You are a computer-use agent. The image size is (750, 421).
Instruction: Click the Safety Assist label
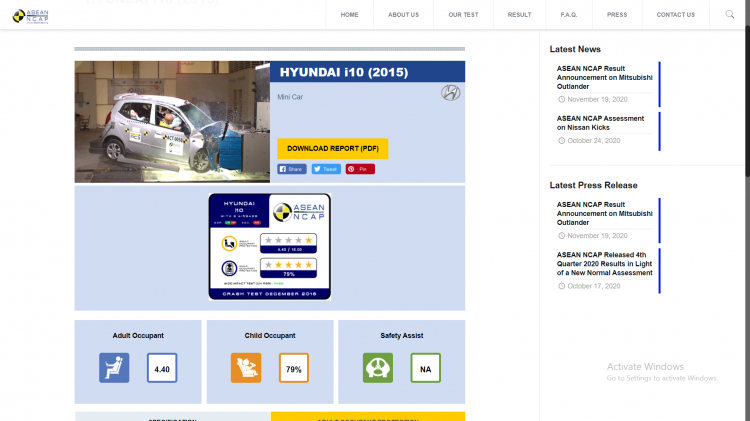(x=402, y=335)
